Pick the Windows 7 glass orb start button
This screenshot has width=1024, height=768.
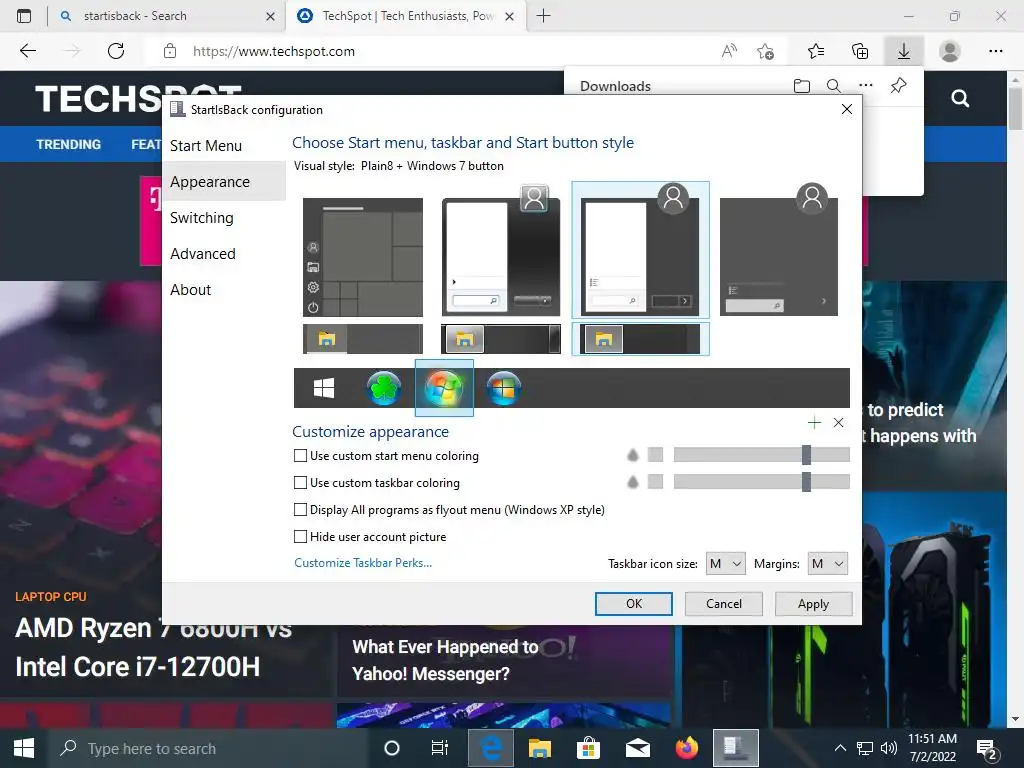pyautogui.click(x=444, y=388)
